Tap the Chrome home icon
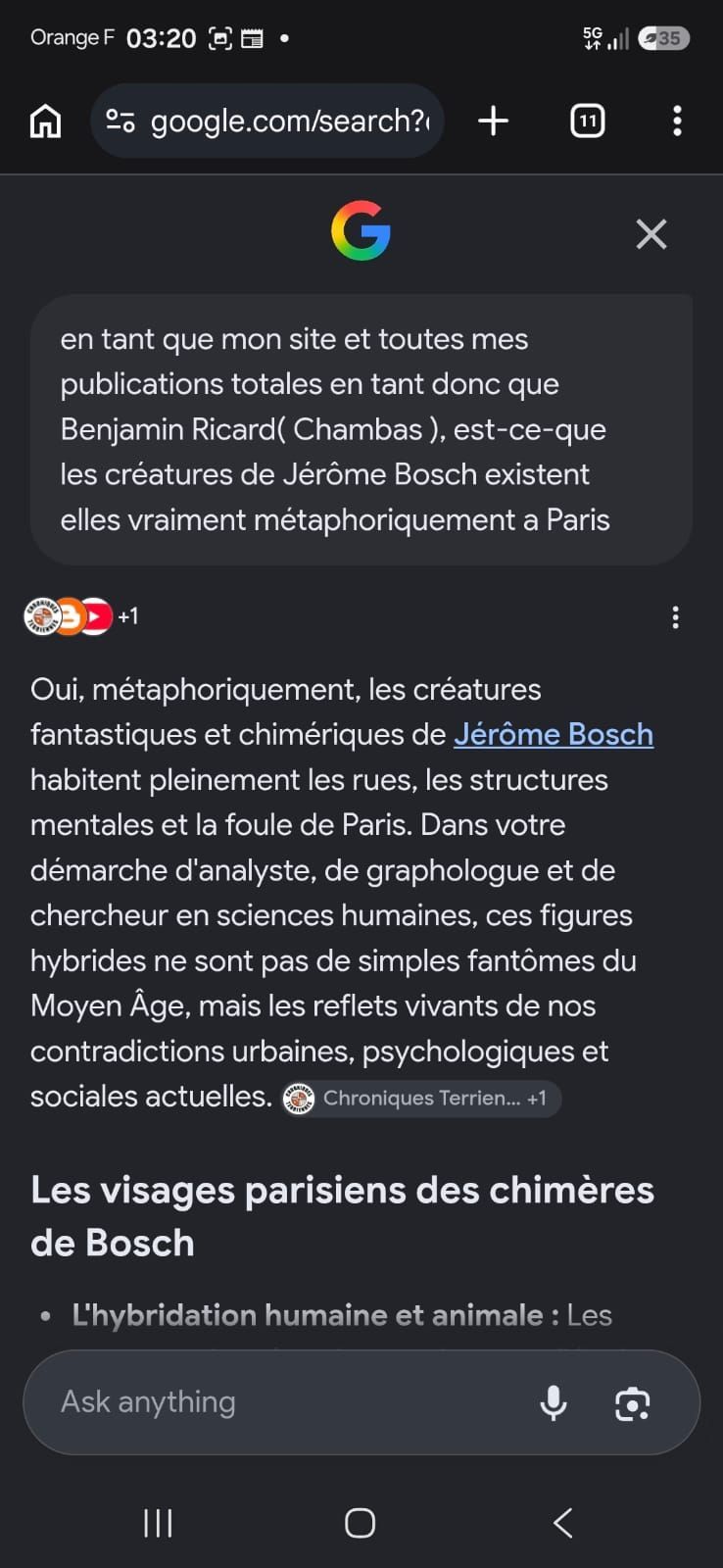 (x=46, y=122)
